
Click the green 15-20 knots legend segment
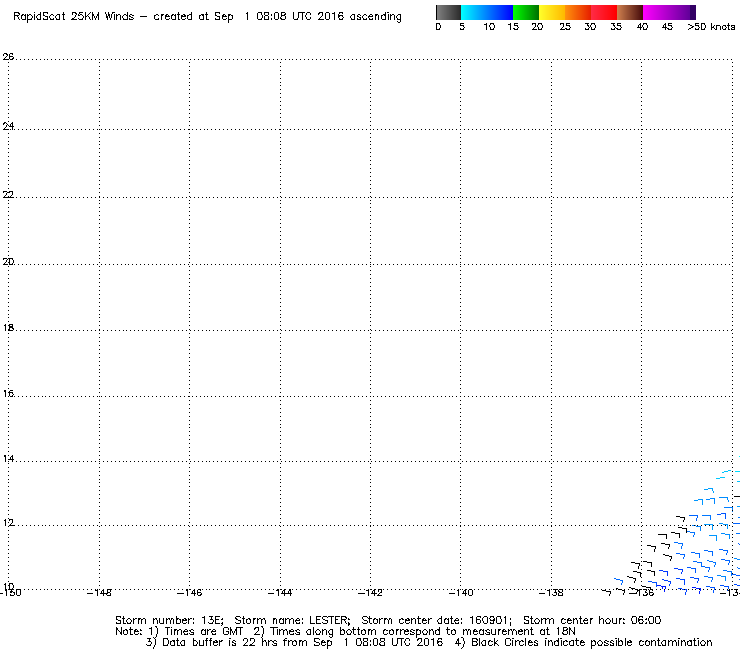coord(526,12)
